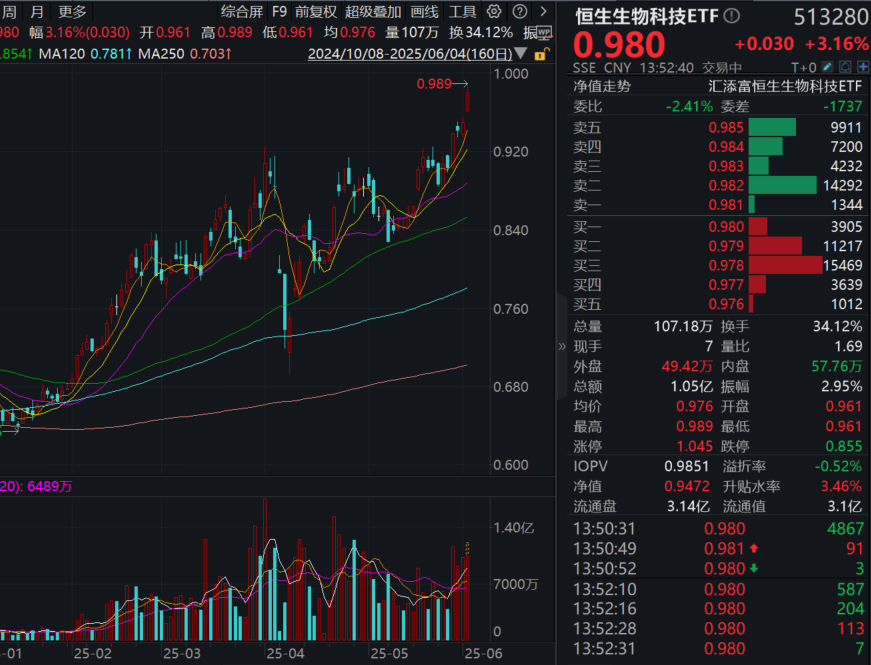Show more toolbar items with right chevron
The height and width of the screenshot is (665, 871).
click(543, 11)
